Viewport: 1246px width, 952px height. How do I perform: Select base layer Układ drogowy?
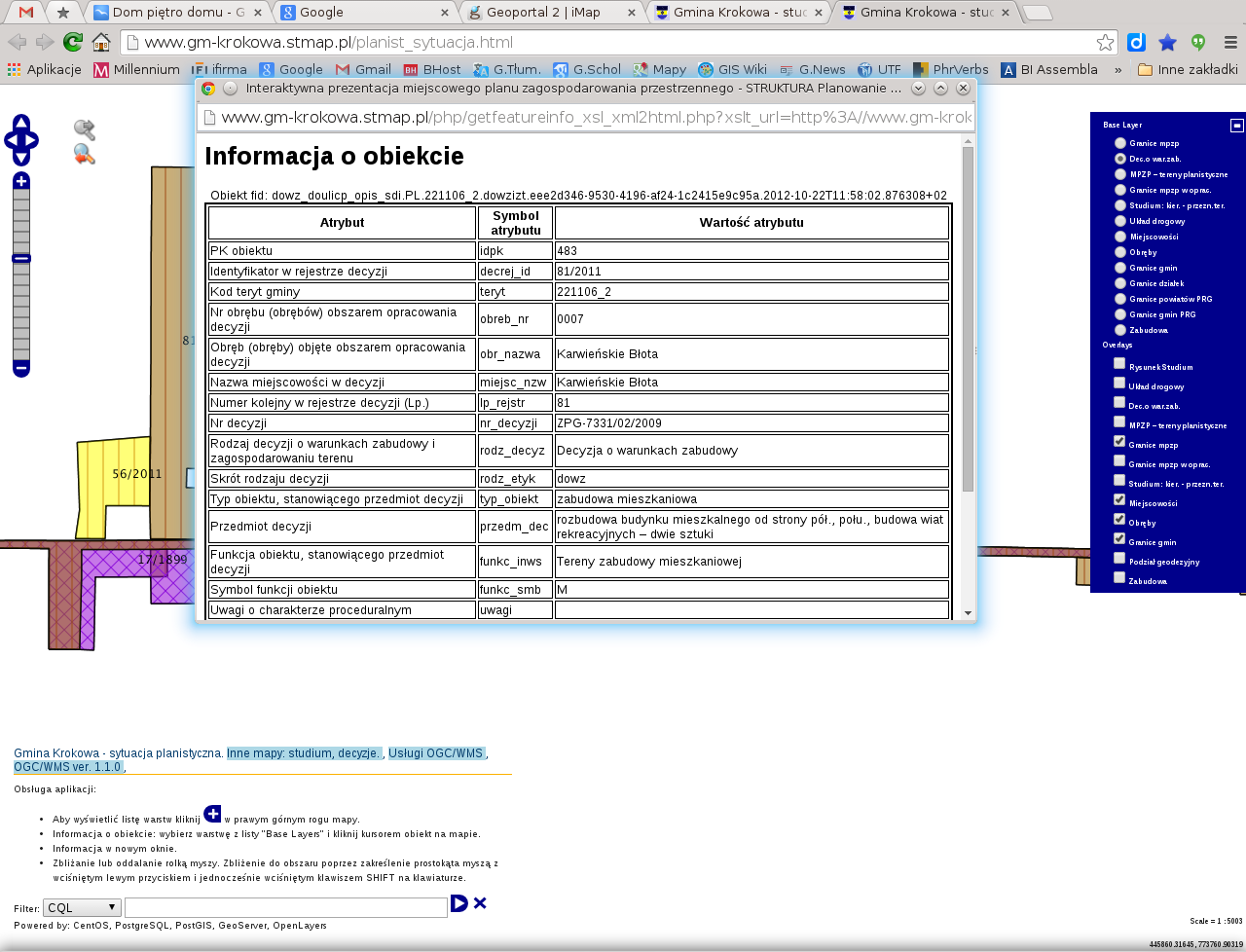coord(1120,221)
